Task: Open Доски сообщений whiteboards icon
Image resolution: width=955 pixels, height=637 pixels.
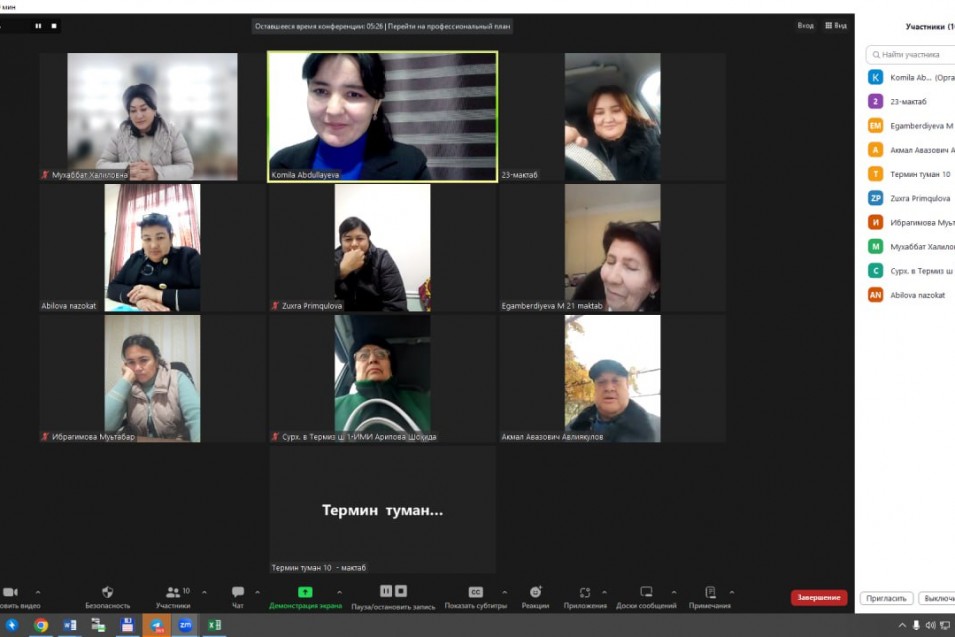Action: [x=646, y=591]
